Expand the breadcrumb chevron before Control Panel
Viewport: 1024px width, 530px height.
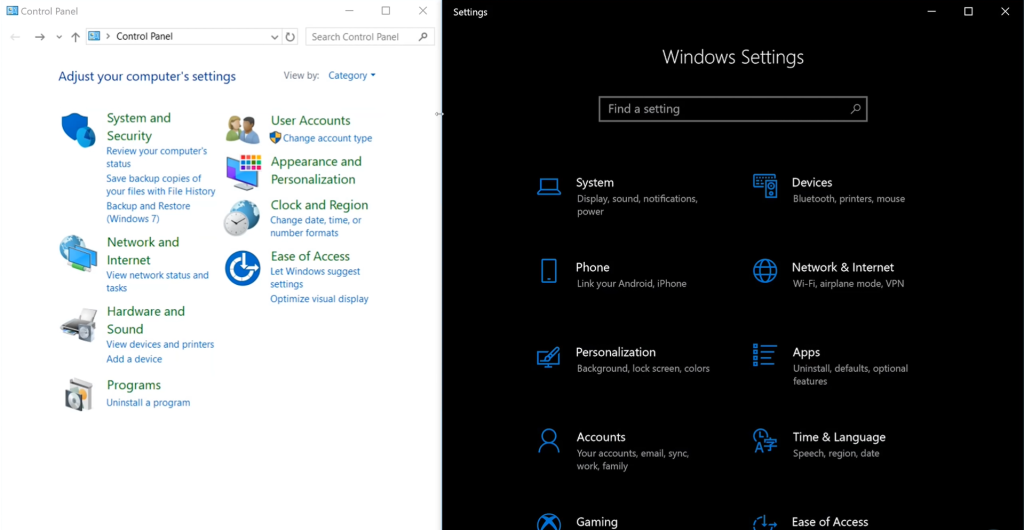tap(108, 37)
